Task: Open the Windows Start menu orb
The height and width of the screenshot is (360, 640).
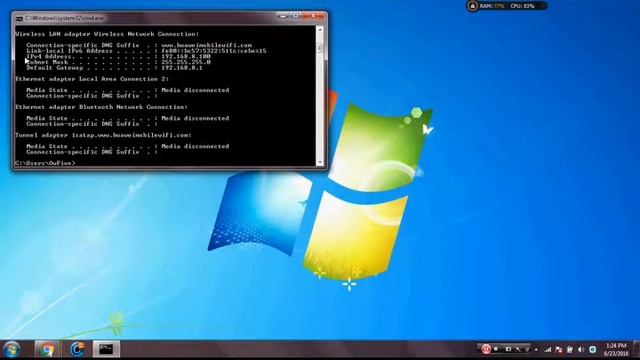Action: click(11, 350)
